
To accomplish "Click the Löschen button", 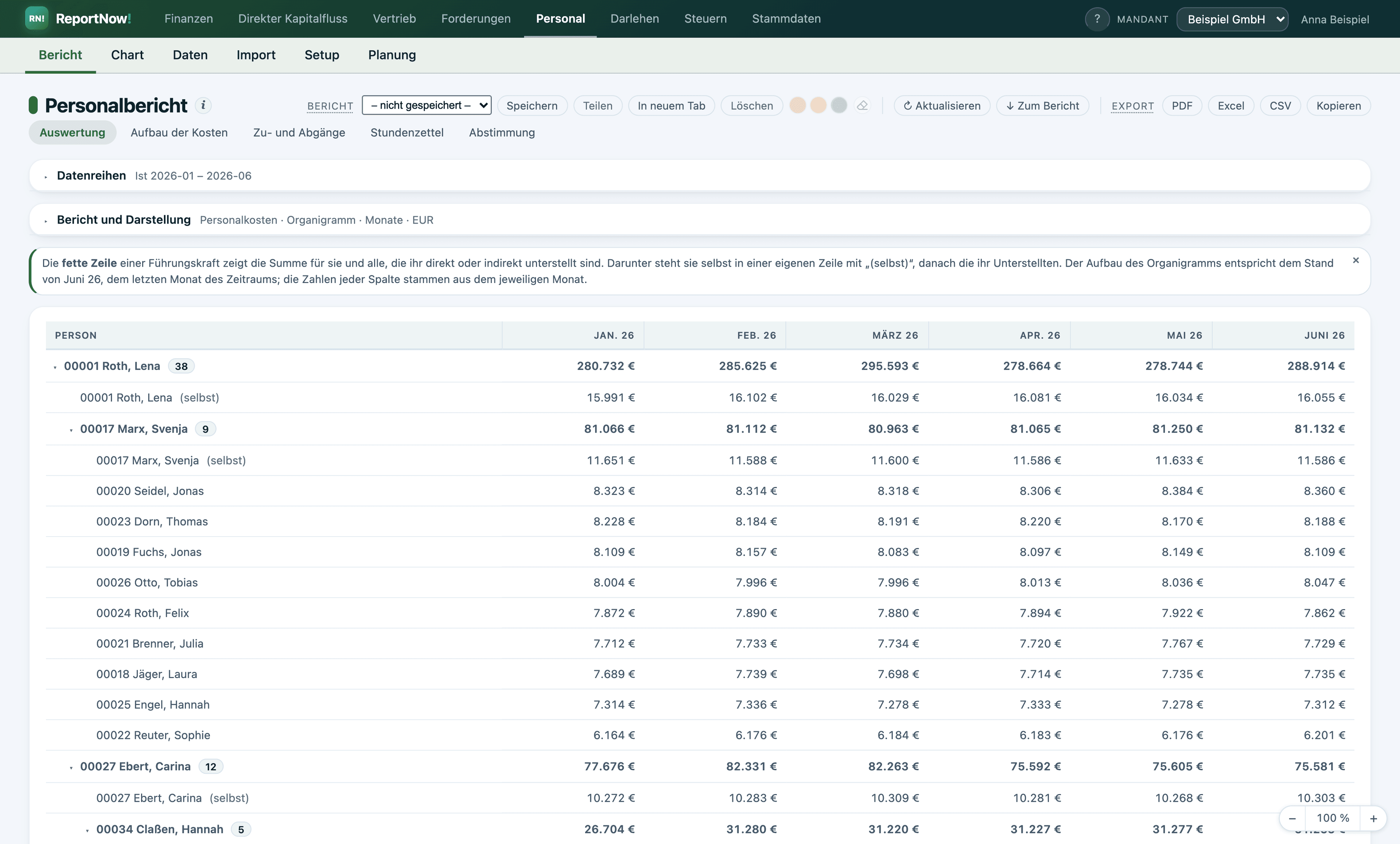I will [x=752, y=106].
